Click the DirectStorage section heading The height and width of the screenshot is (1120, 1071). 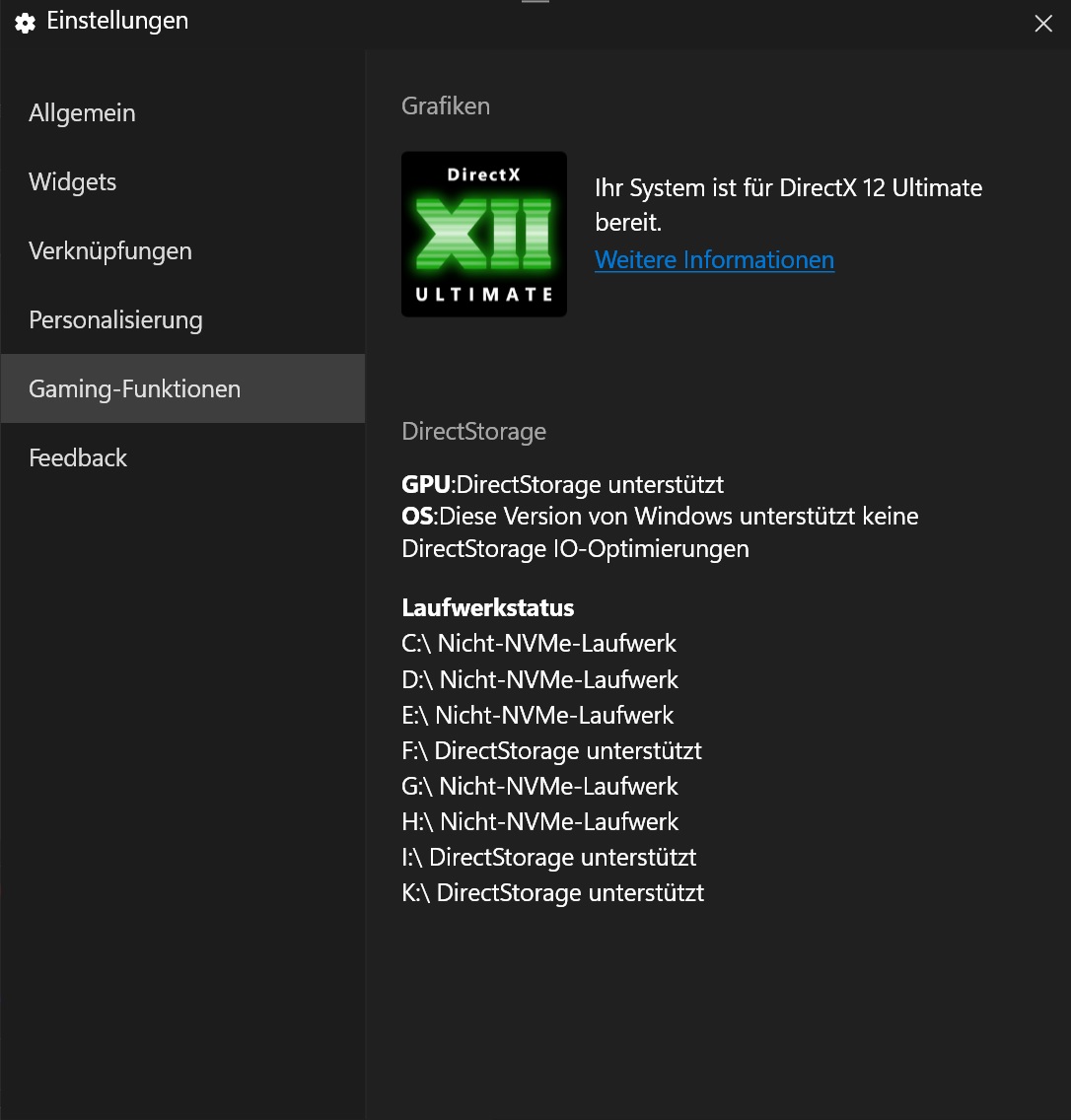[x=473, y=432]
